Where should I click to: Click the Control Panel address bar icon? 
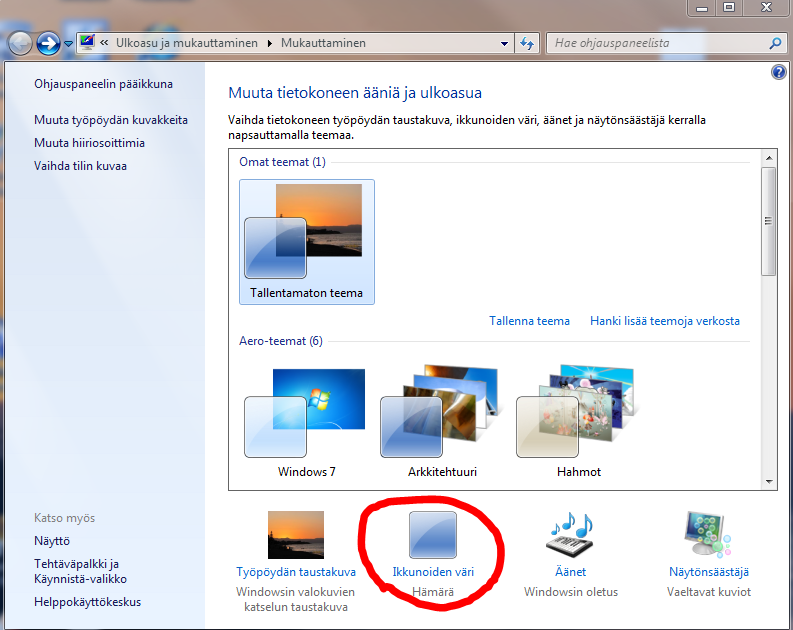87,42
